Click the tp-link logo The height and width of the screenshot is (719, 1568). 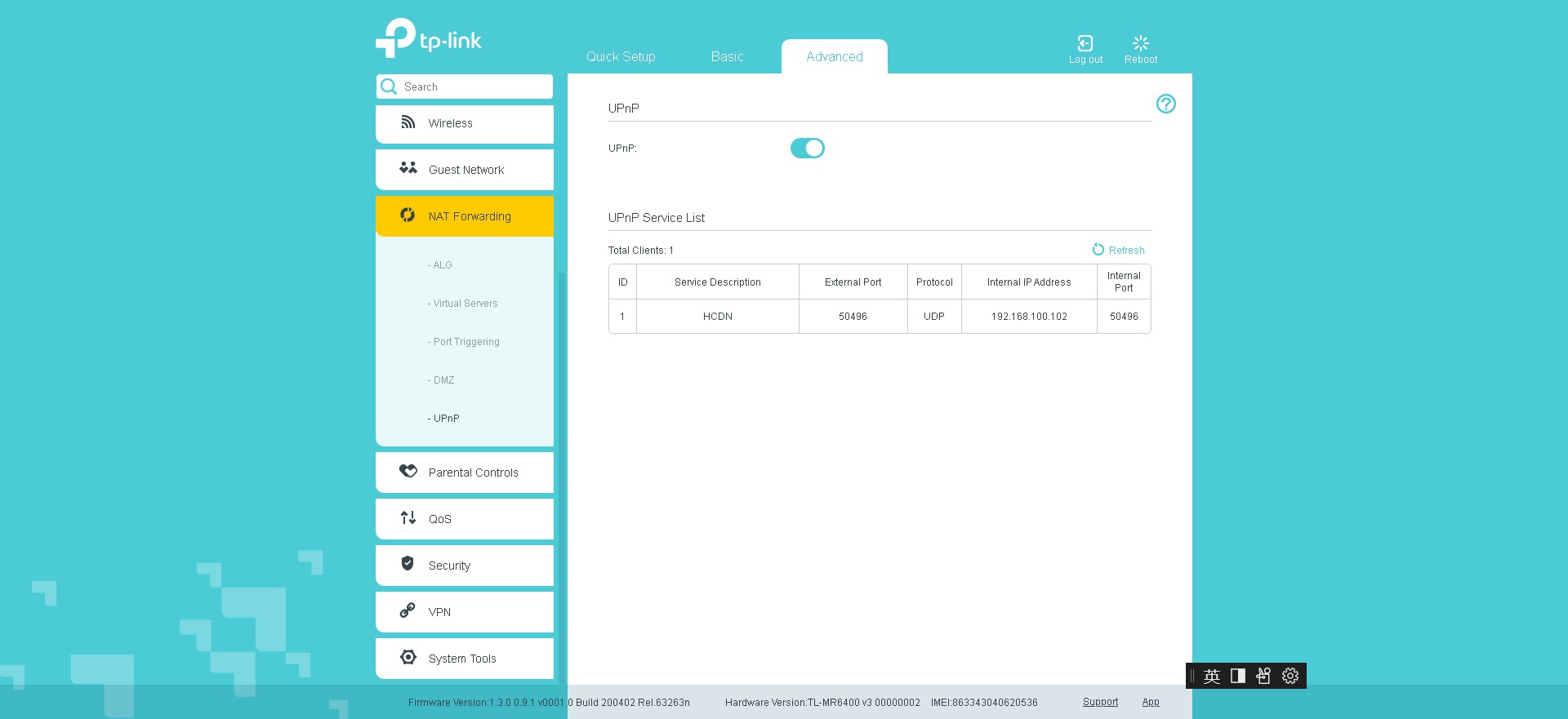[428, 38]
